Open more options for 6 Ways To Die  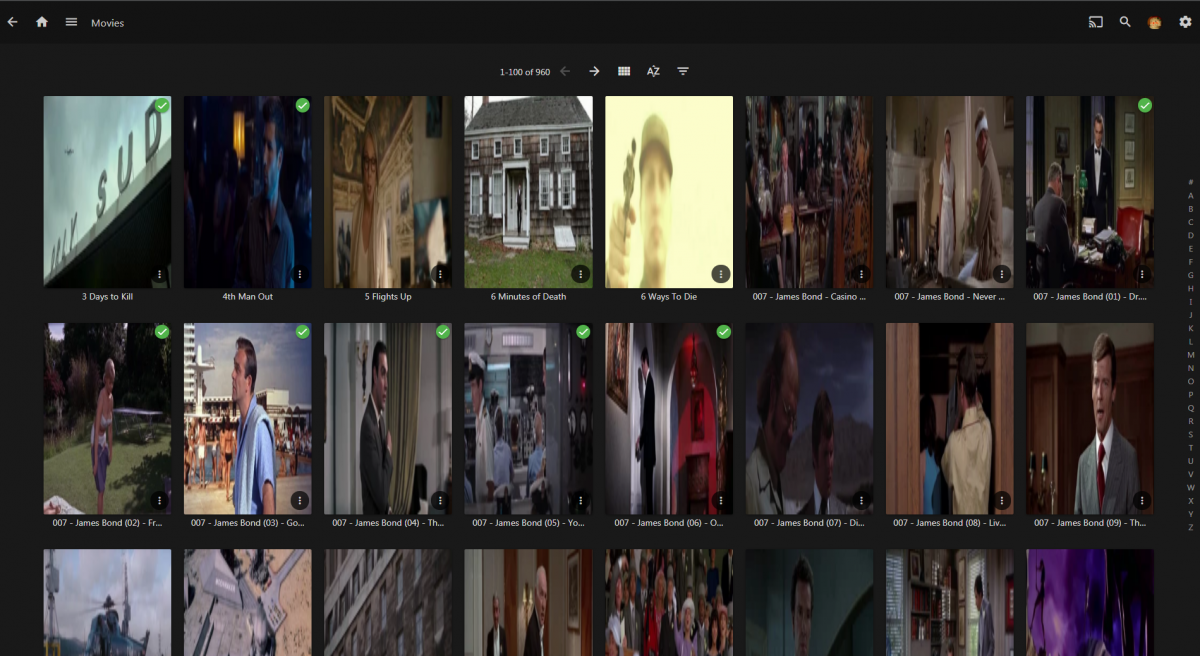pyautogui.click(x=720, y=274)
